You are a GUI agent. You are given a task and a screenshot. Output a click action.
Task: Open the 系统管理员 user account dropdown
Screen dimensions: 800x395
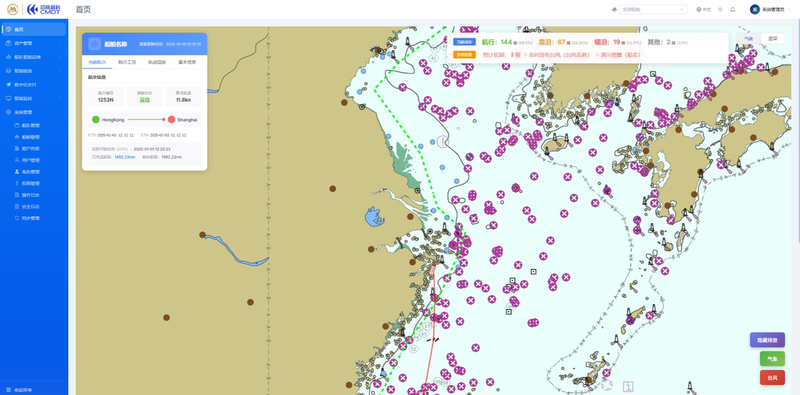[770, 9]
